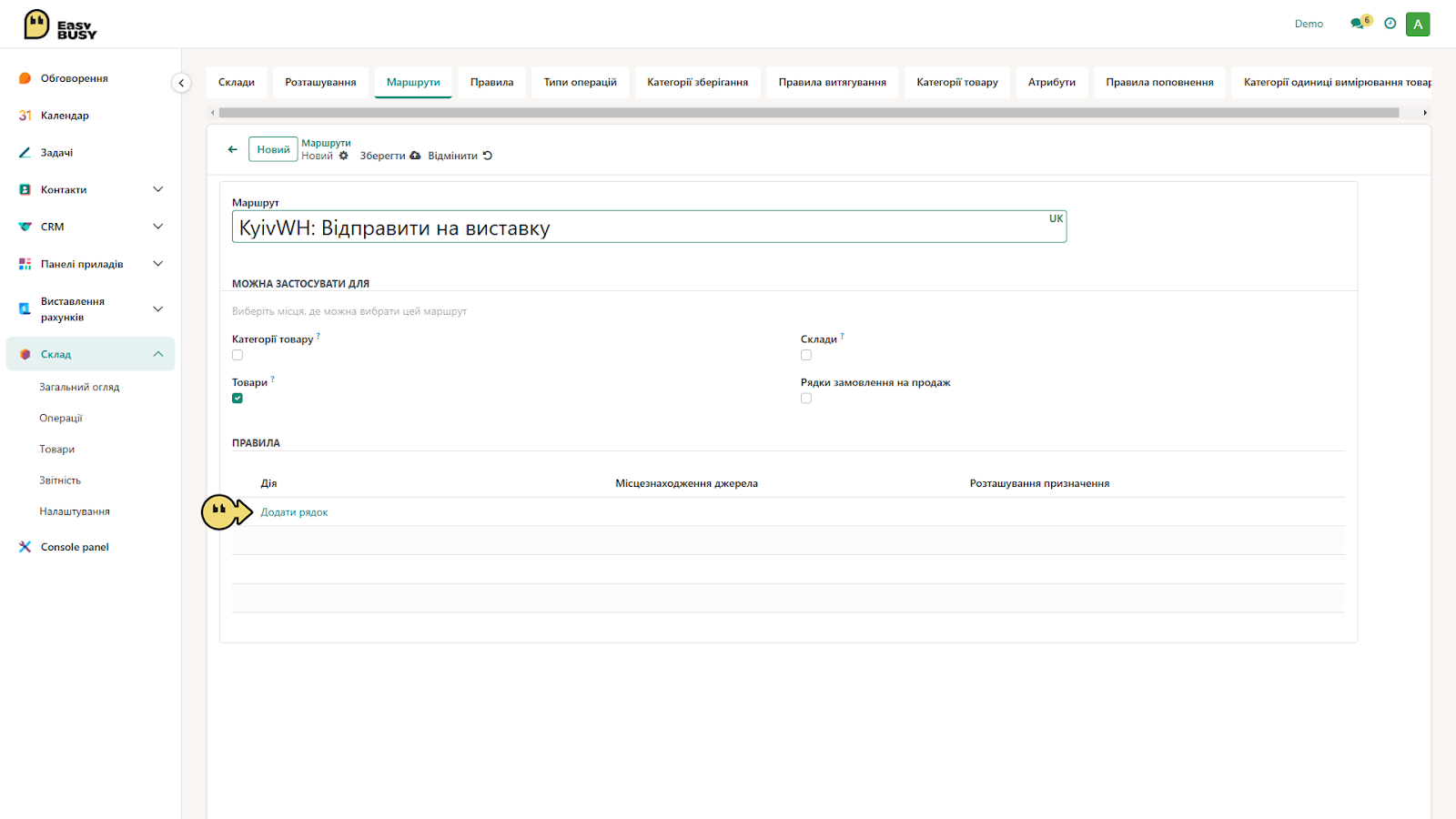The image size is (1456, 819).
Task: Switch to the Правила tab
Action: click(491, 82)
